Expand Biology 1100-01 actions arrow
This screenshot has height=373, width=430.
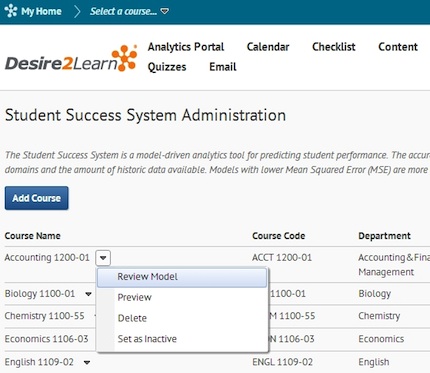point(88,294)
